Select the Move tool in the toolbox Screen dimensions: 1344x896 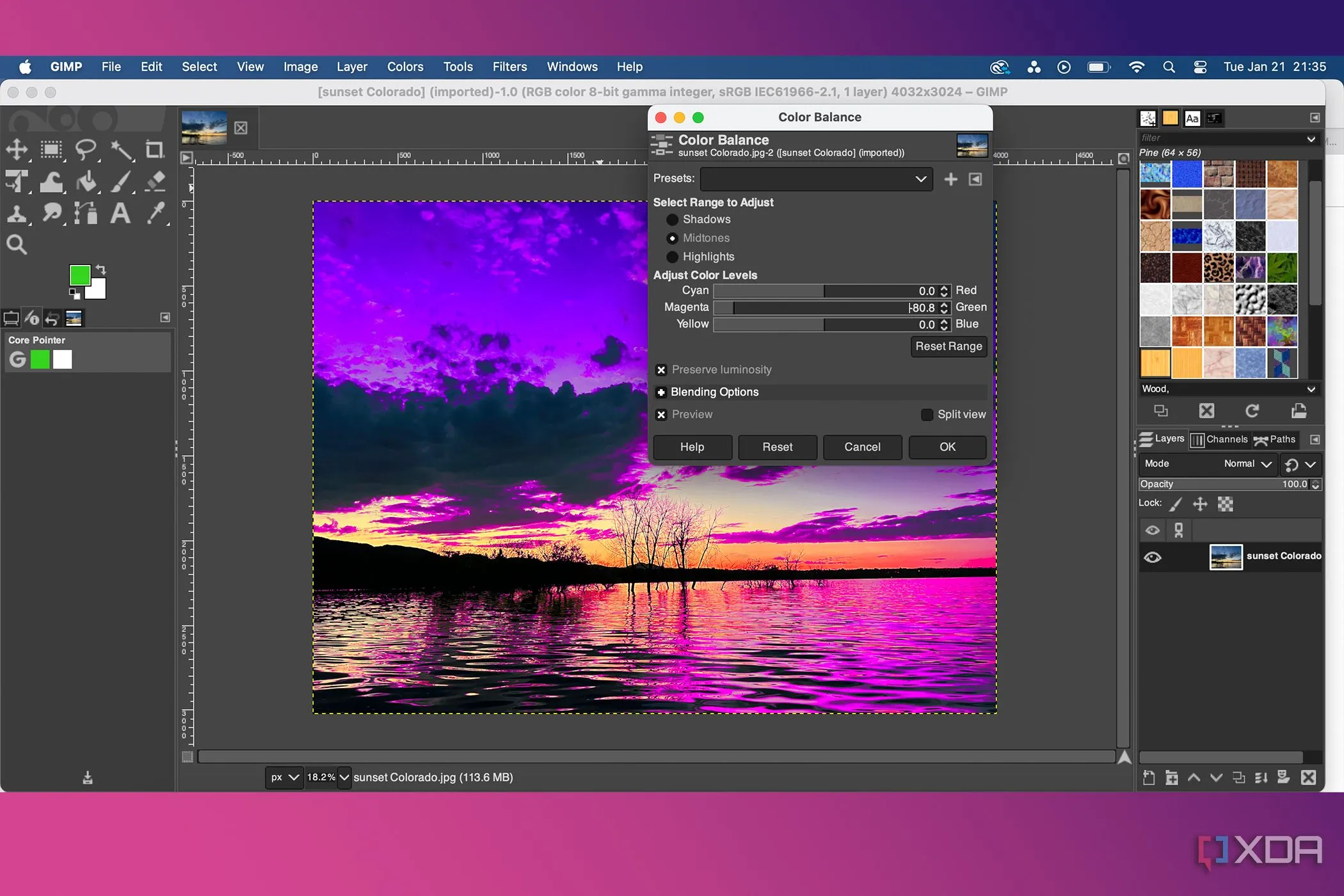(x=17, y=150)
